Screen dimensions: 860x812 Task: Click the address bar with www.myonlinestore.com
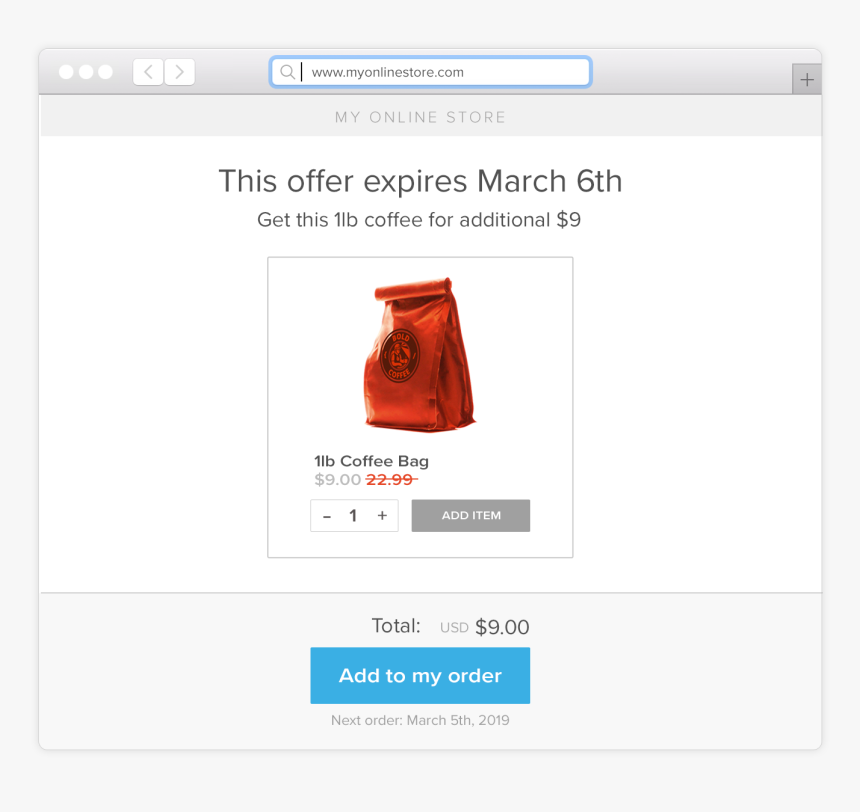(431, 72)
